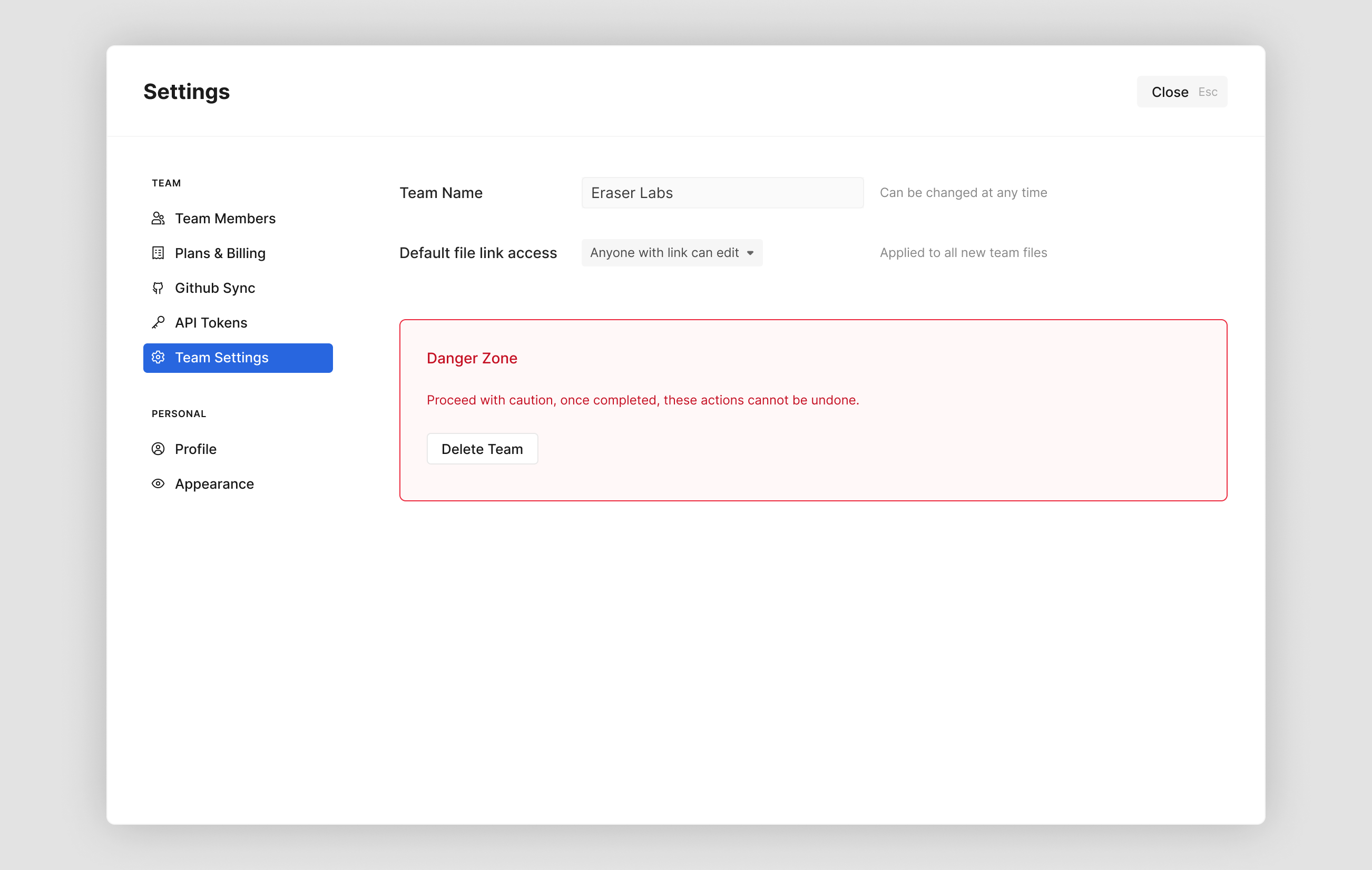The height and width of the screenshot is (870, 1372).
Task: Open the Profile settings page
Action: click(195, 449)
